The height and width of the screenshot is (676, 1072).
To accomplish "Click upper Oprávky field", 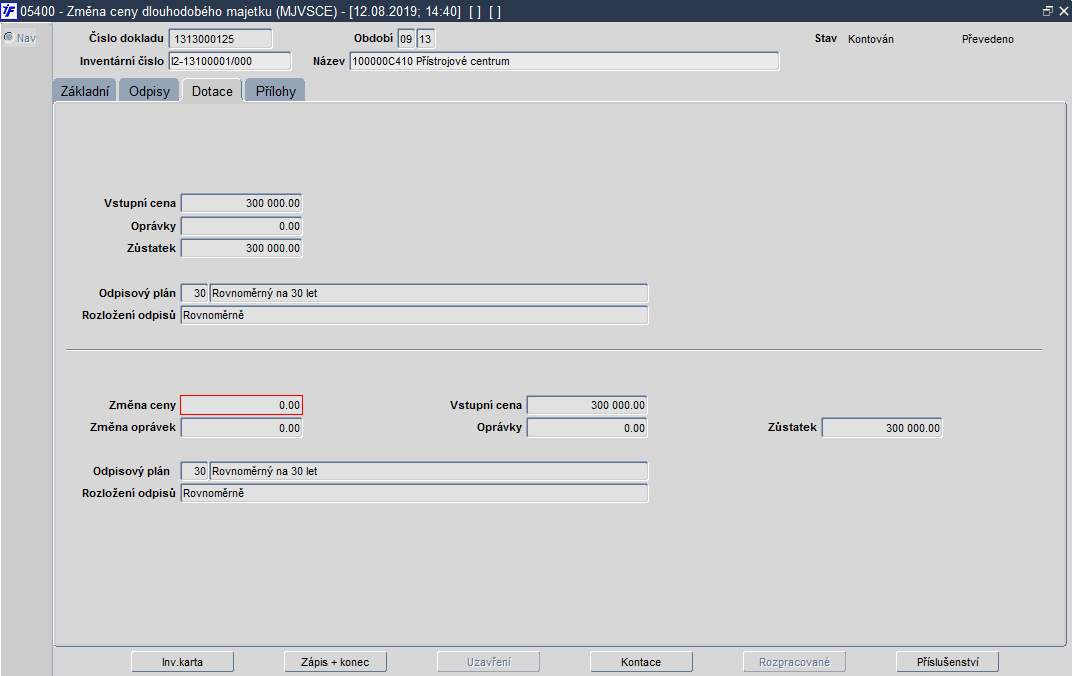I will (241, 226).
